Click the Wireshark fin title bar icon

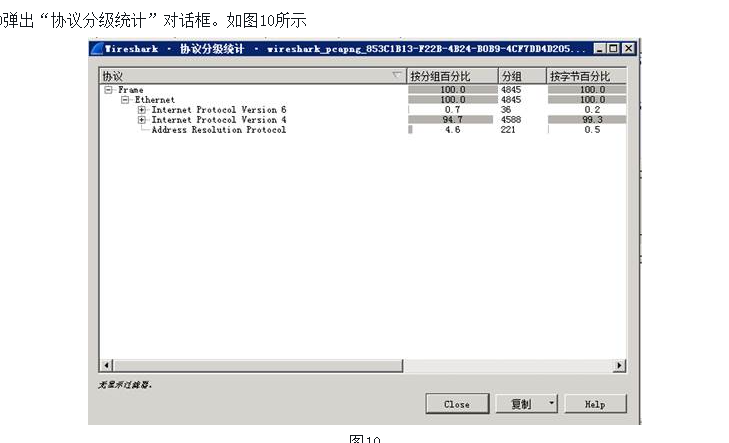[x=97, y=48]
